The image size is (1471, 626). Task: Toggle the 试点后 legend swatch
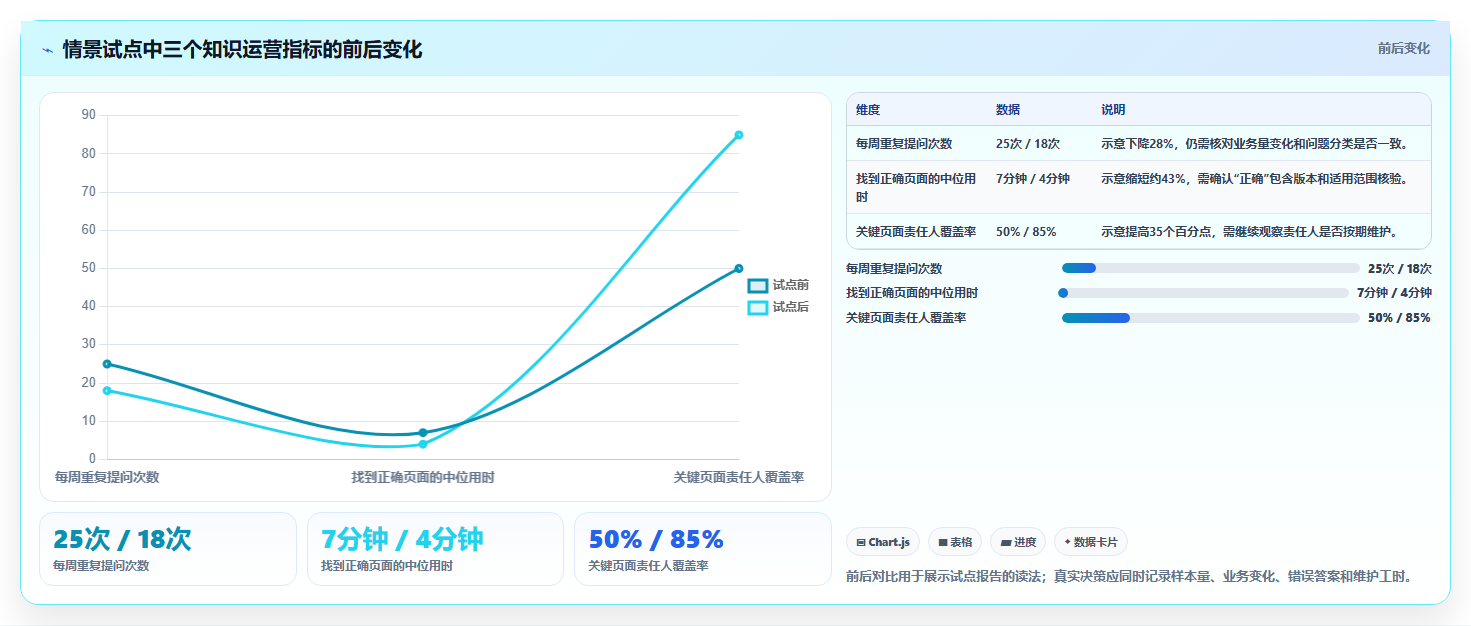(x=758, y=308)
